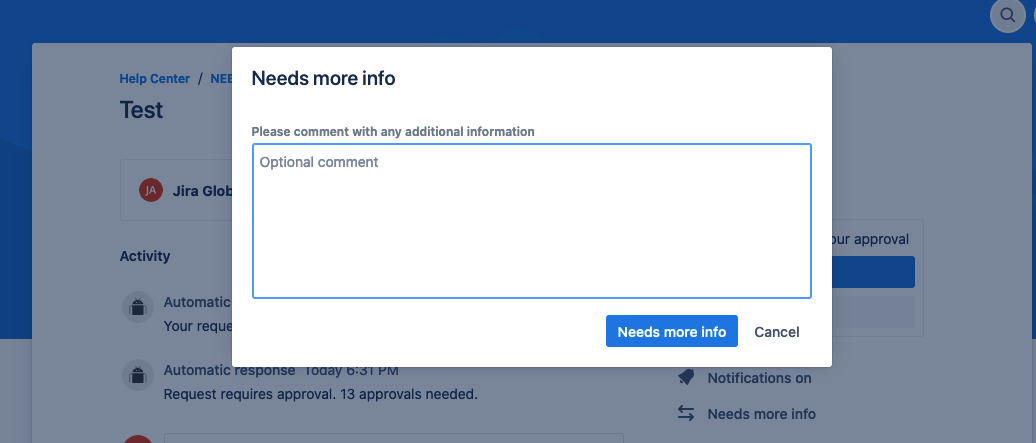Viewport: 1036px width, 443px height.
Task: Click the bell icon beside Notifications on
Action: (x=686, y=378)
